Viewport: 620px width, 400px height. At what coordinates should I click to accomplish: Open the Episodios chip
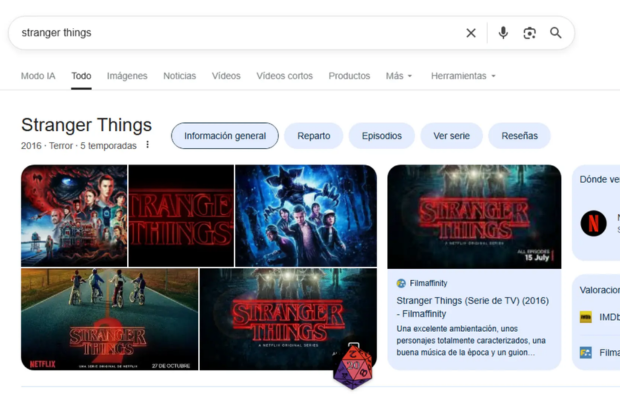coord(382,136)
